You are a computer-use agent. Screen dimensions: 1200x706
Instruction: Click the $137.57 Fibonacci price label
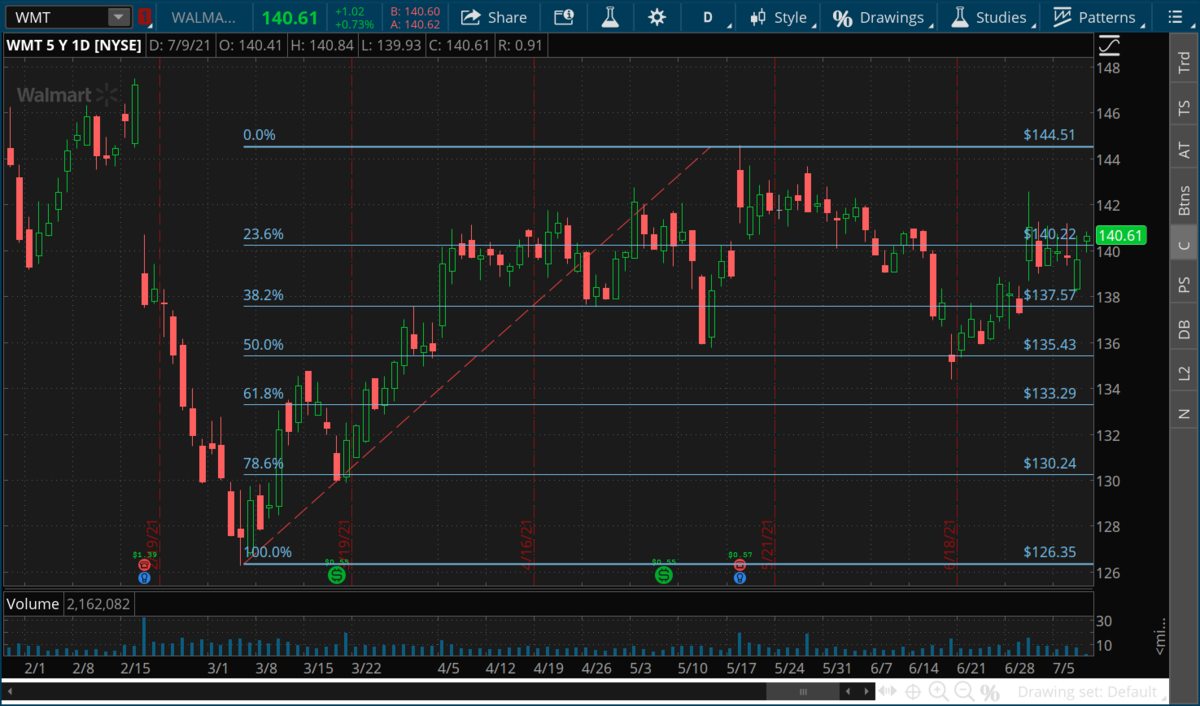point(1050,295)
